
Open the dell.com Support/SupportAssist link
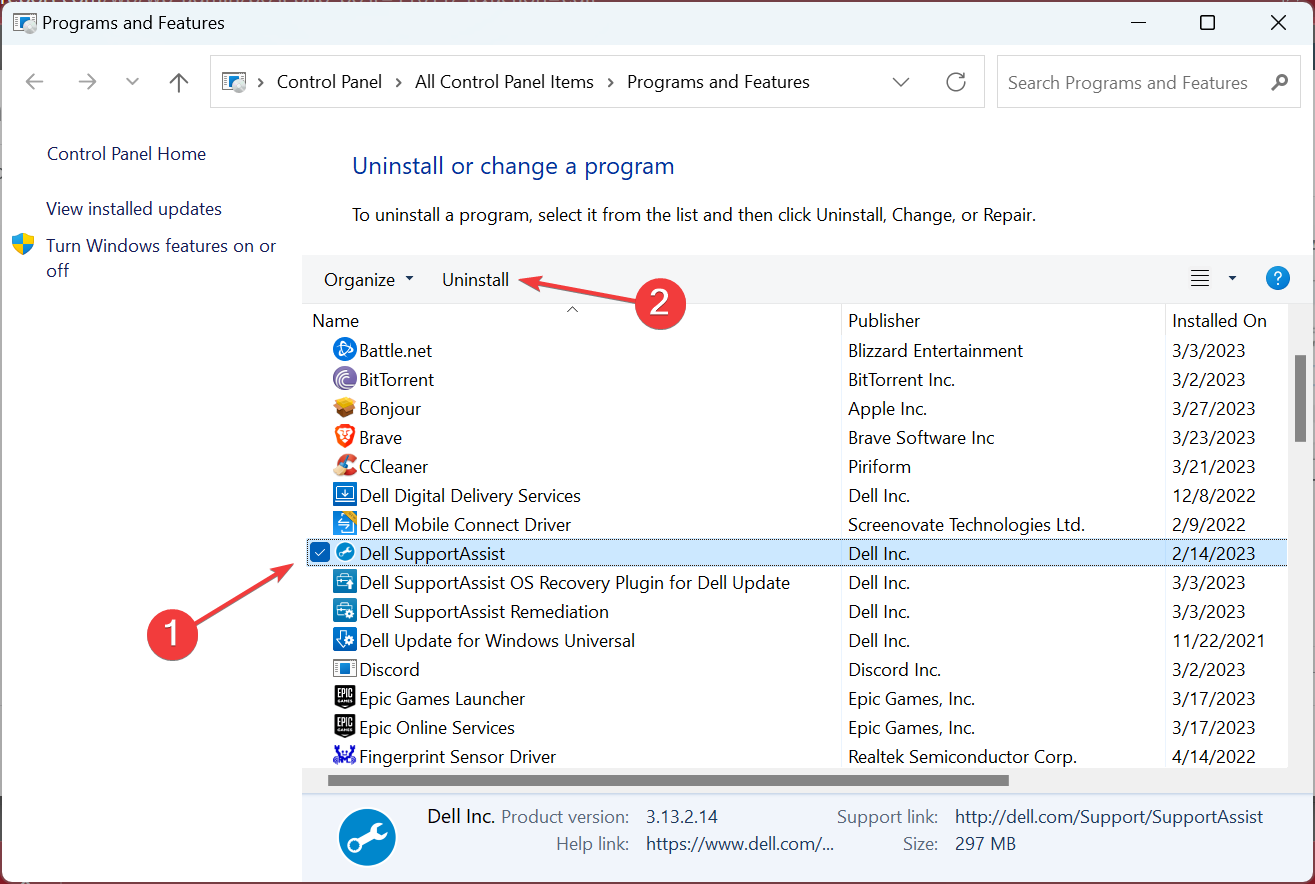tap(1109, 817)
